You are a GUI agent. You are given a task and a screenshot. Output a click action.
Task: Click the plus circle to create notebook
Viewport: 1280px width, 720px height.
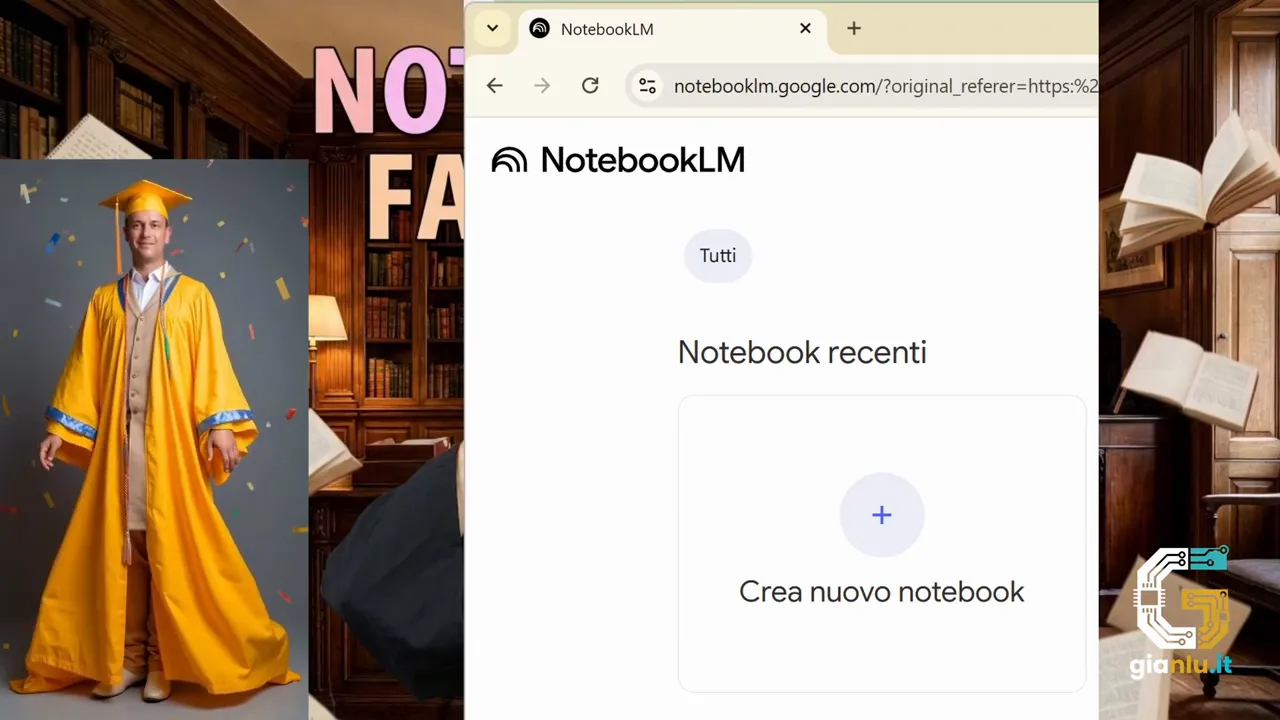coord(882,515)
